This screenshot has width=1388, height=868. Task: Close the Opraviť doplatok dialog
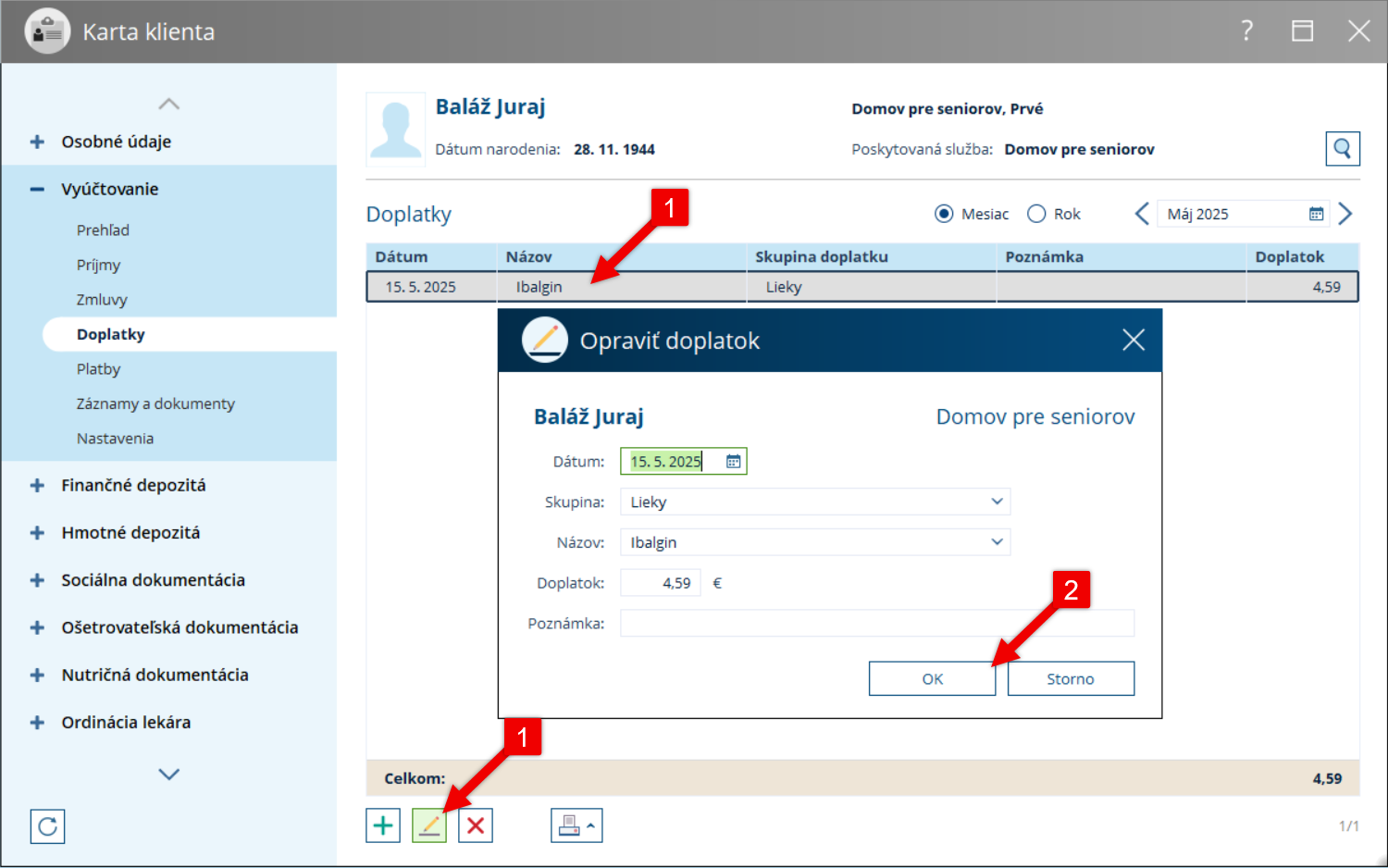click(x=1134, y=340)
